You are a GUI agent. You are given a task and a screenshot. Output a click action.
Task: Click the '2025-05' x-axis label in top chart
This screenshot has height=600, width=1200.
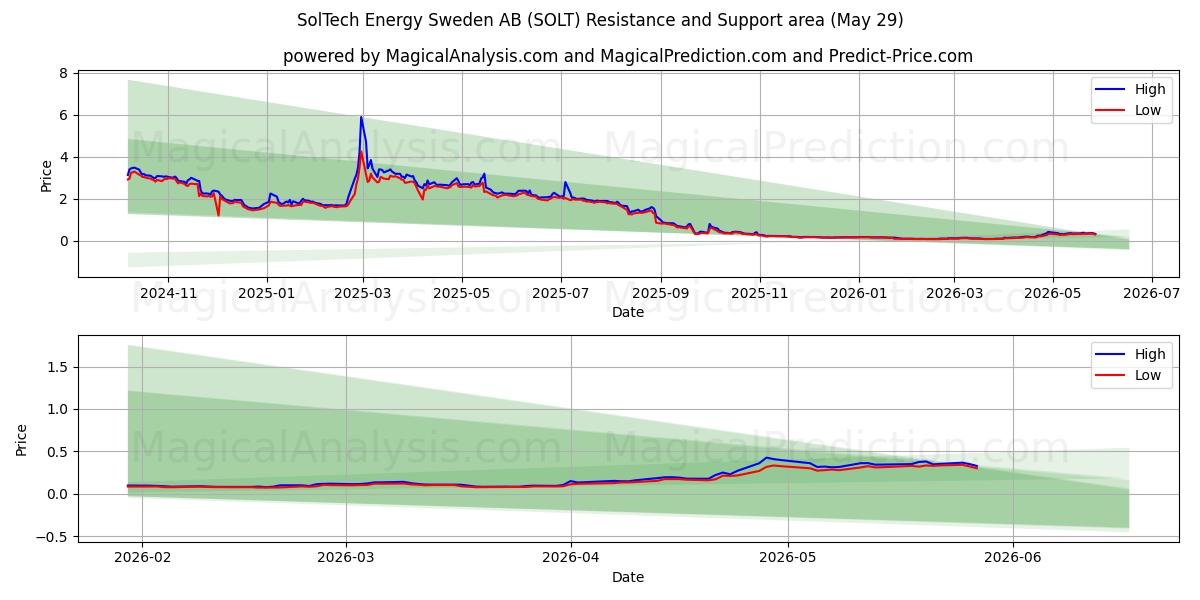(x=461, y=293)
